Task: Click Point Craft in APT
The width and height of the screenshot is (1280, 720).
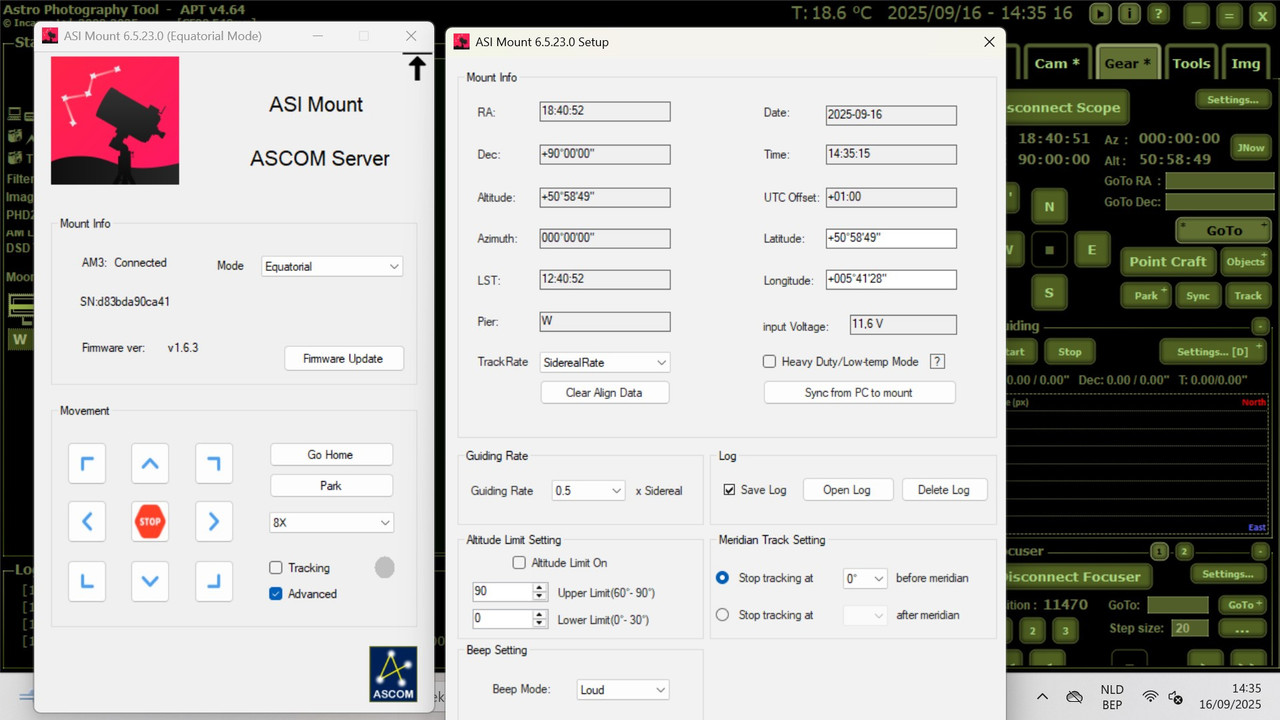Action: pos(1168,261)
